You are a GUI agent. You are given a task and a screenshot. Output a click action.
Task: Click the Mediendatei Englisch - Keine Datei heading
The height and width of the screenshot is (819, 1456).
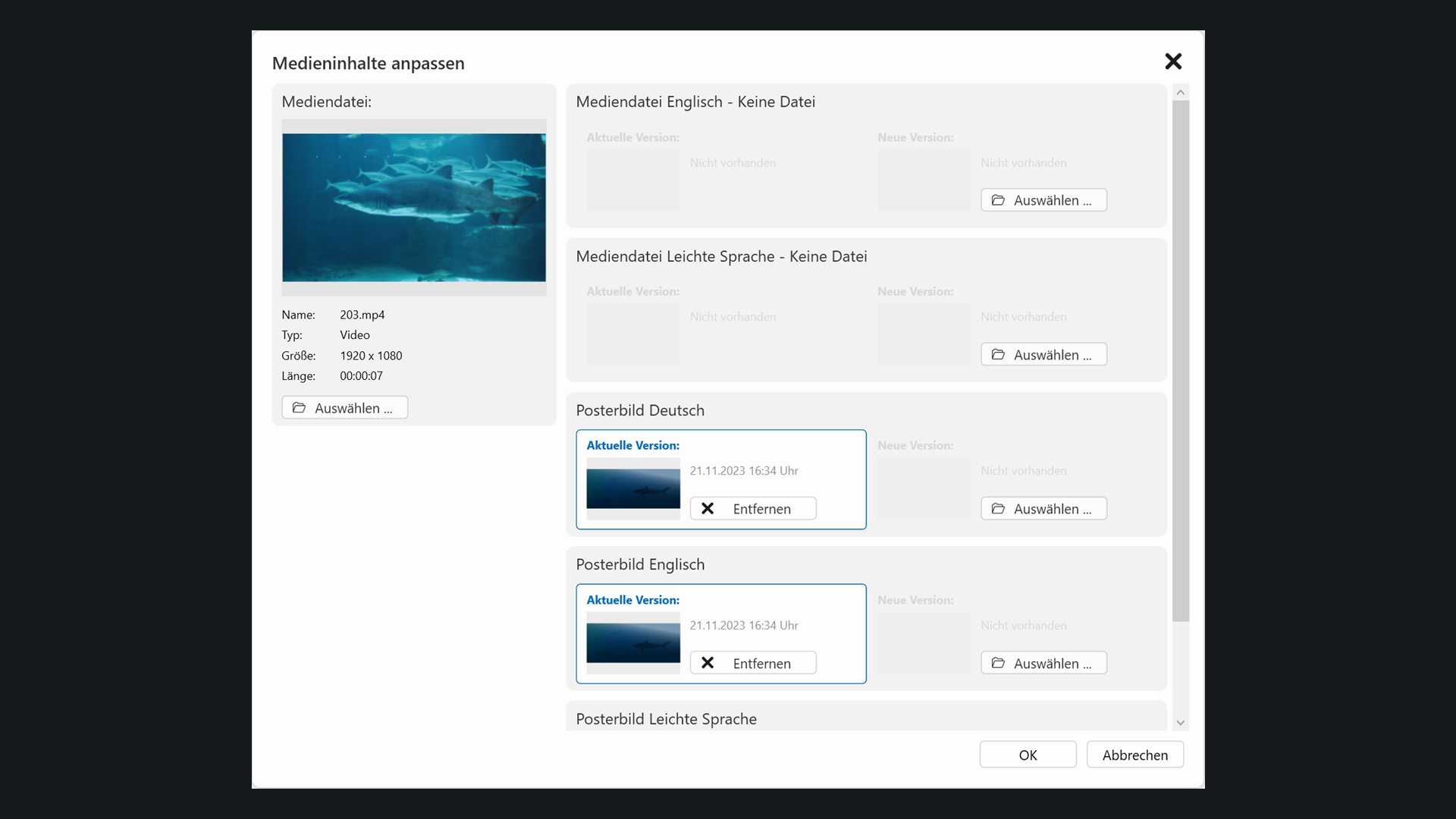click(x=695, y=102)
